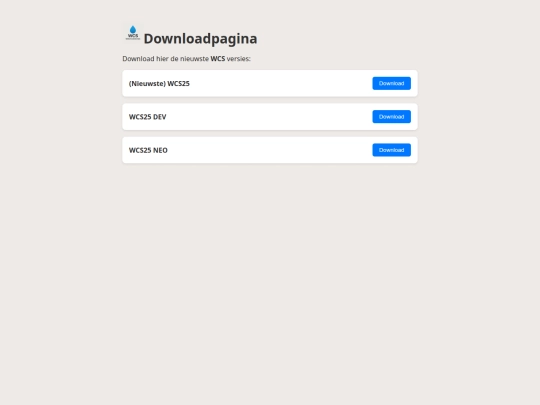Click the "WCS" text within the logo
Image resolution: width=540 pixels, height=405 pixels.
(x=133, y=35)
